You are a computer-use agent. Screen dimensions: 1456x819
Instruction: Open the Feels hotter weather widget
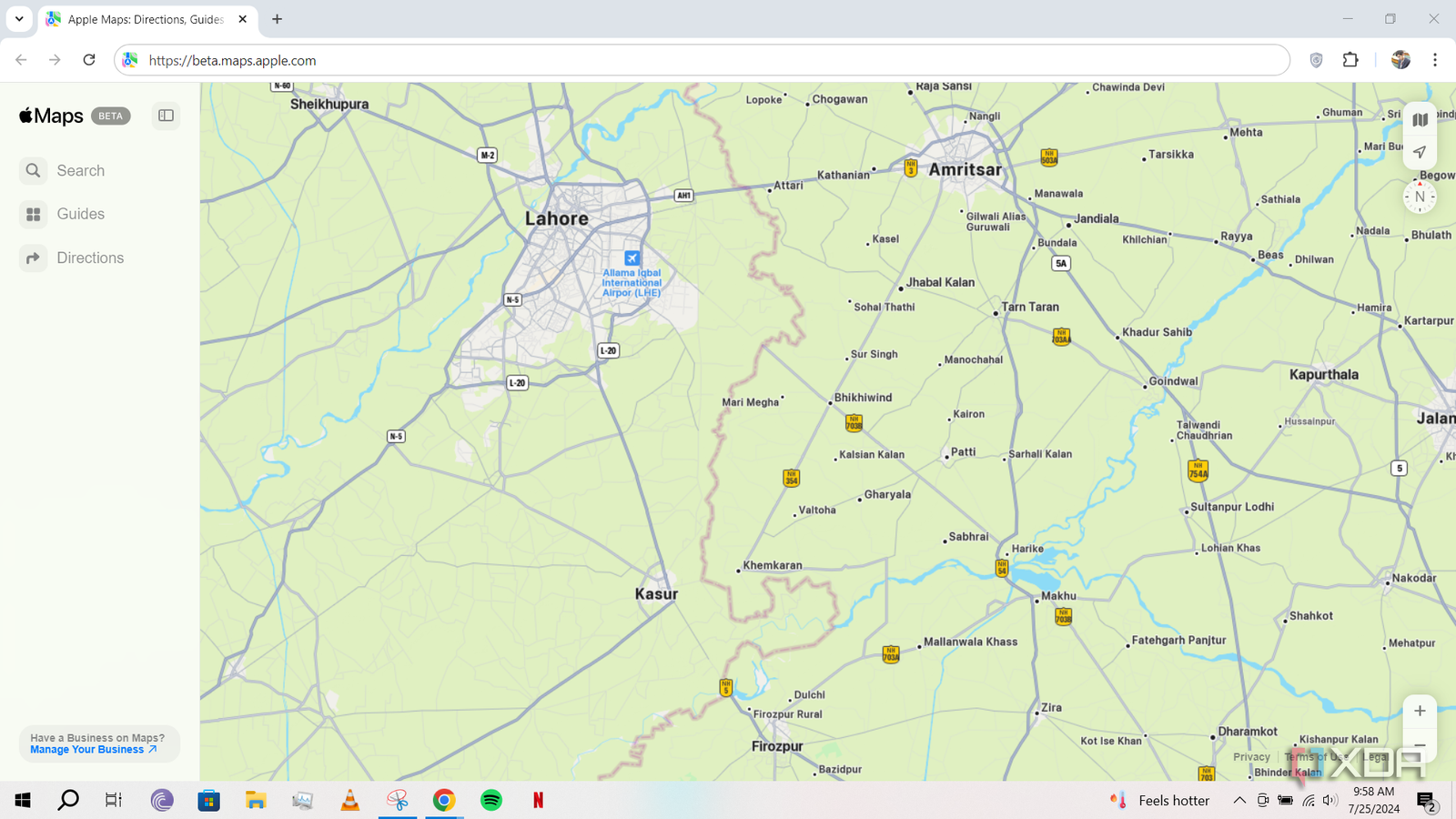coord(1160,800)
